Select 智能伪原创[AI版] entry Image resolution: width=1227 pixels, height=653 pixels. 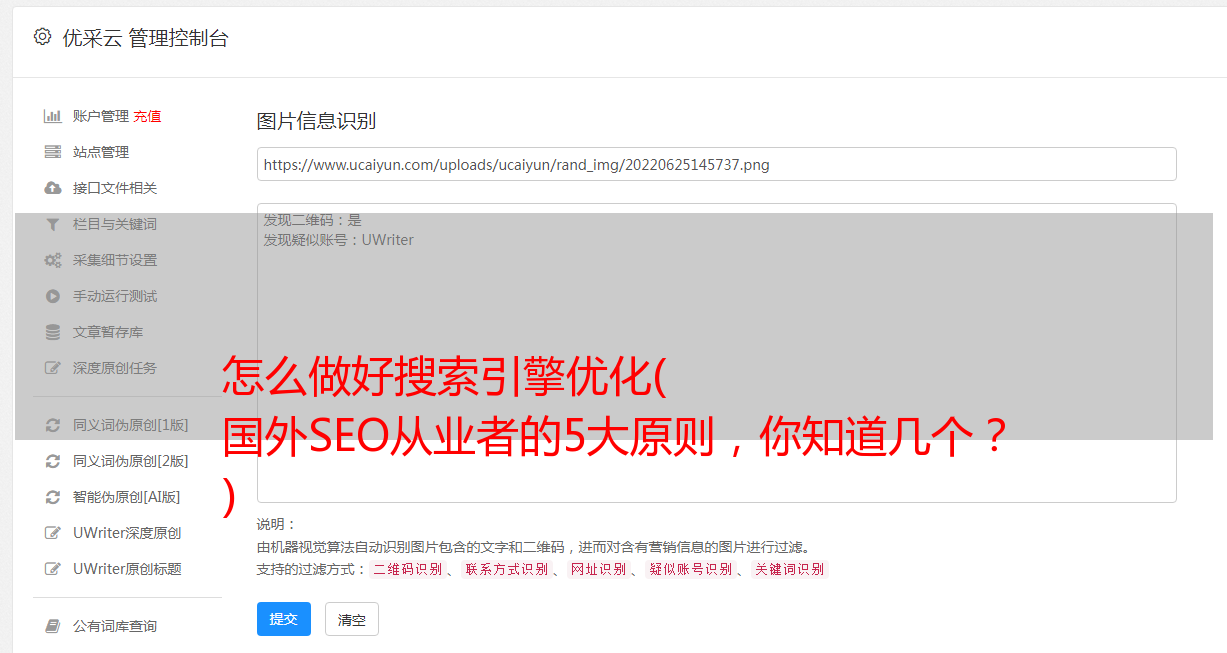[x=127, y=497]
